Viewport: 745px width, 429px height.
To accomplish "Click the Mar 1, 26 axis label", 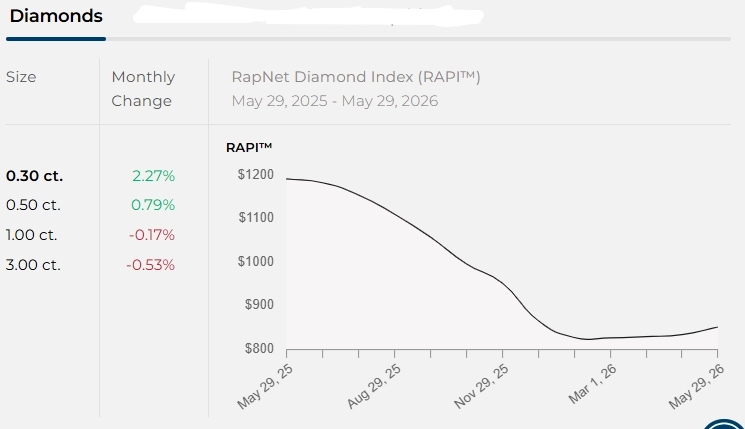I will 592,384.
